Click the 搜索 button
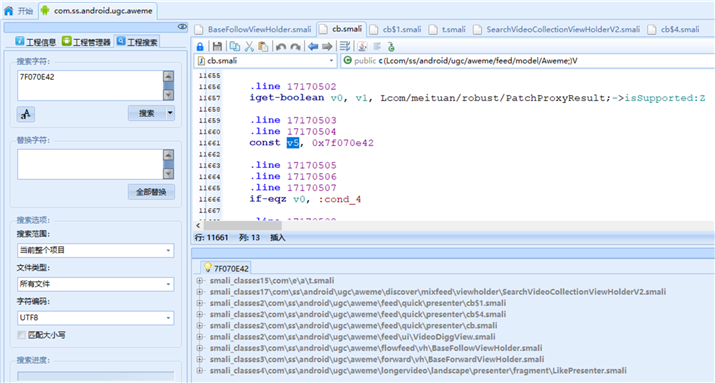This screenshot has width=715, height=383. click(147, 113)
